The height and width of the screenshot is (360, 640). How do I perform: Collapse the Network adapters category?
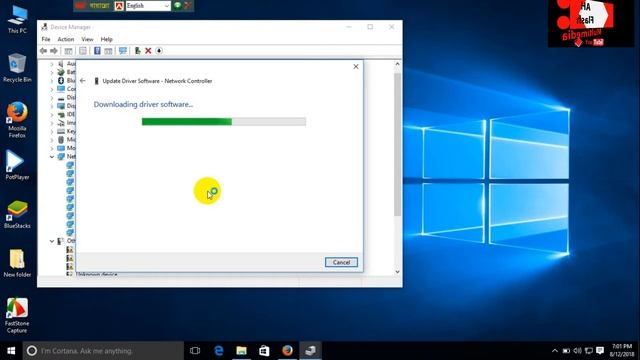tap(52, 157)
